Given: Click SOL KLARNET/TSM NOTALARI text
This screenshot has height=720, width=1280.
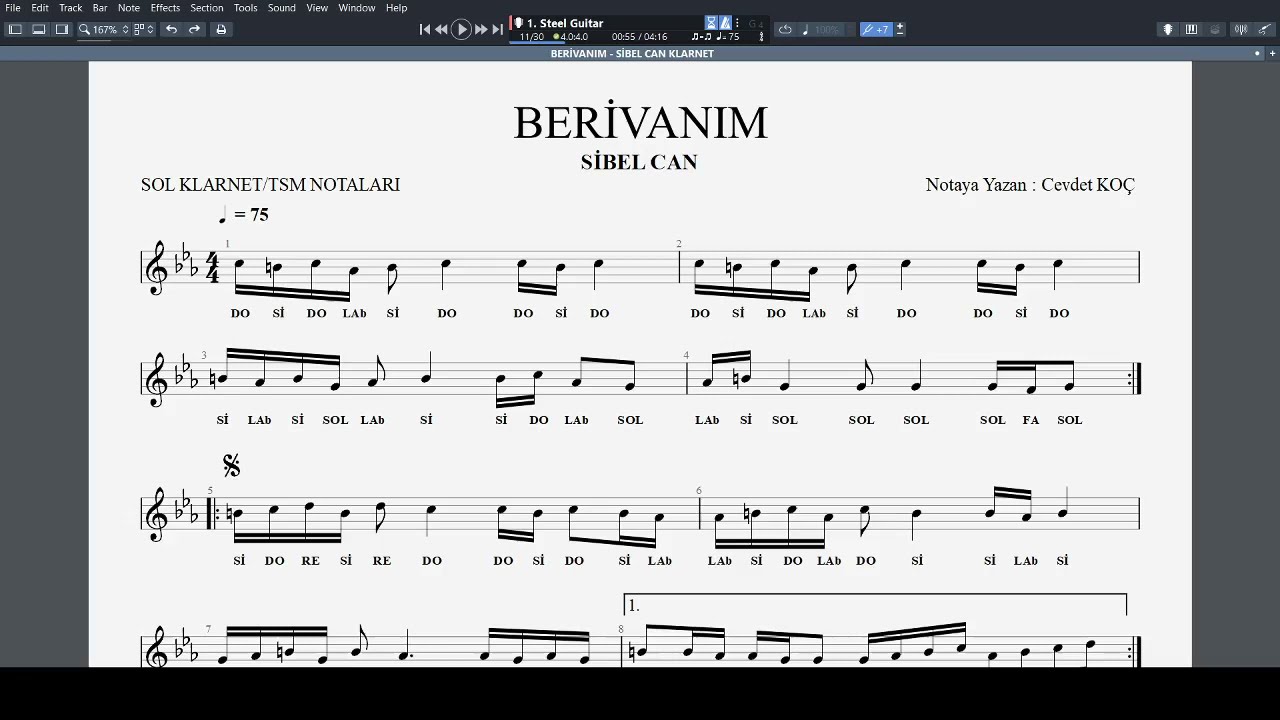Looking at the screenshot, I should click(270, 185).
